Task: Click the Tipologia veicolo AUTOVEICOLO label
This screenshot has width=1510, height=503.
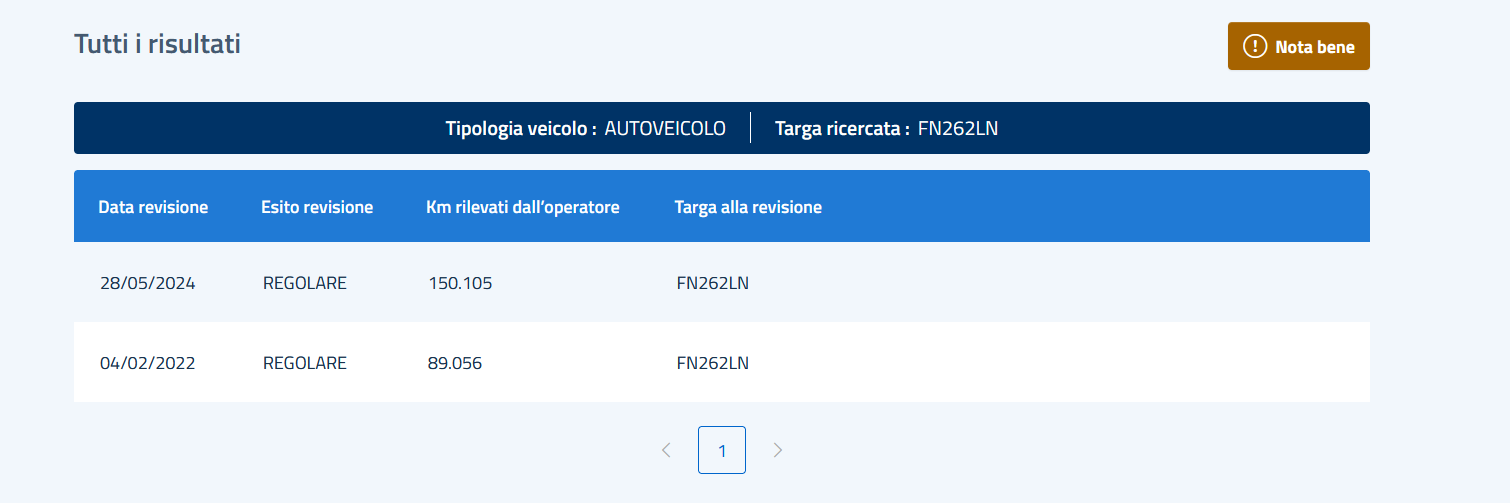Action: (586, 128)
